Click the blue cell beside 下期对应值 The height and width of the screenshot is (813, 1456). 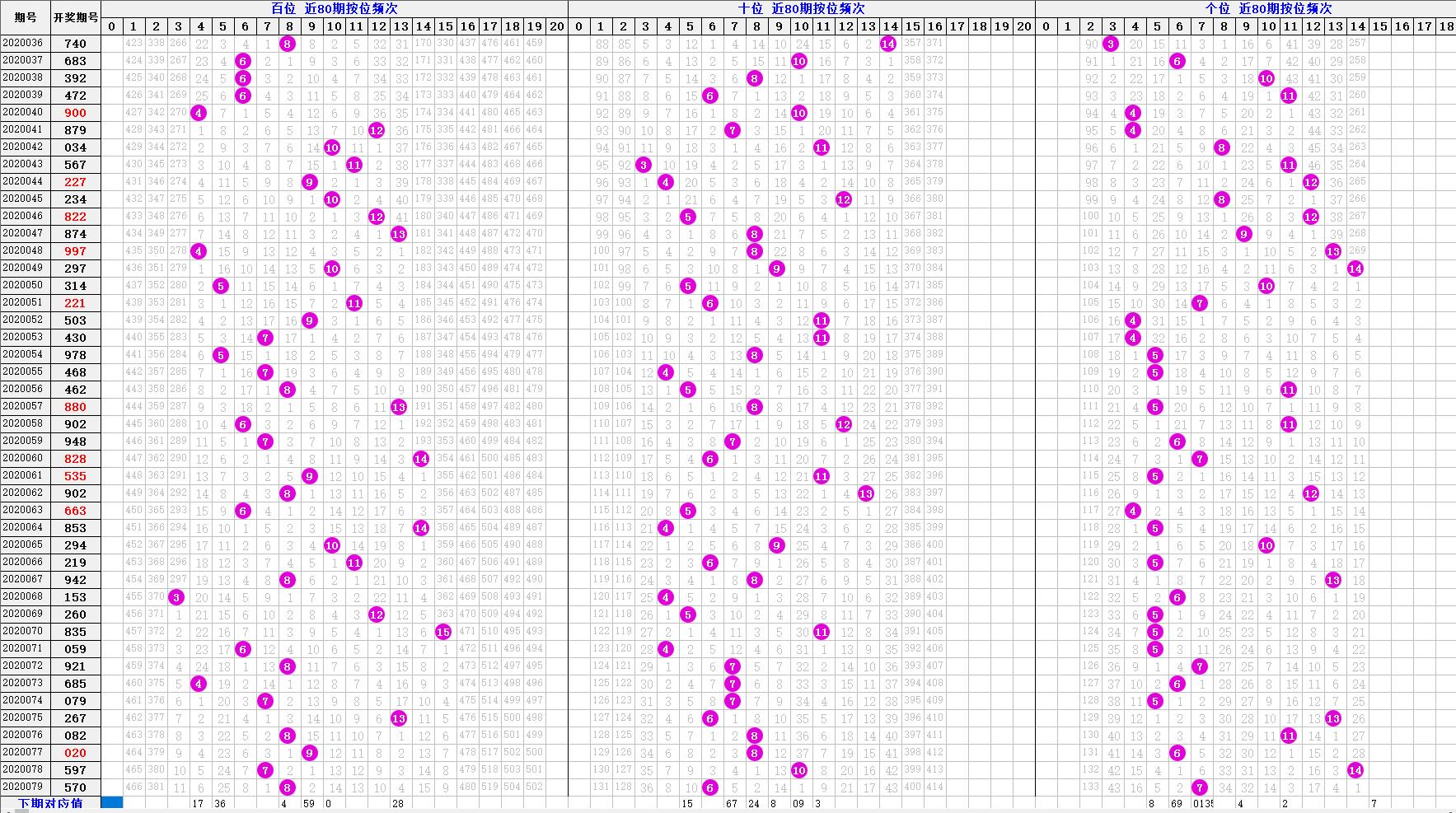point(112,803)
